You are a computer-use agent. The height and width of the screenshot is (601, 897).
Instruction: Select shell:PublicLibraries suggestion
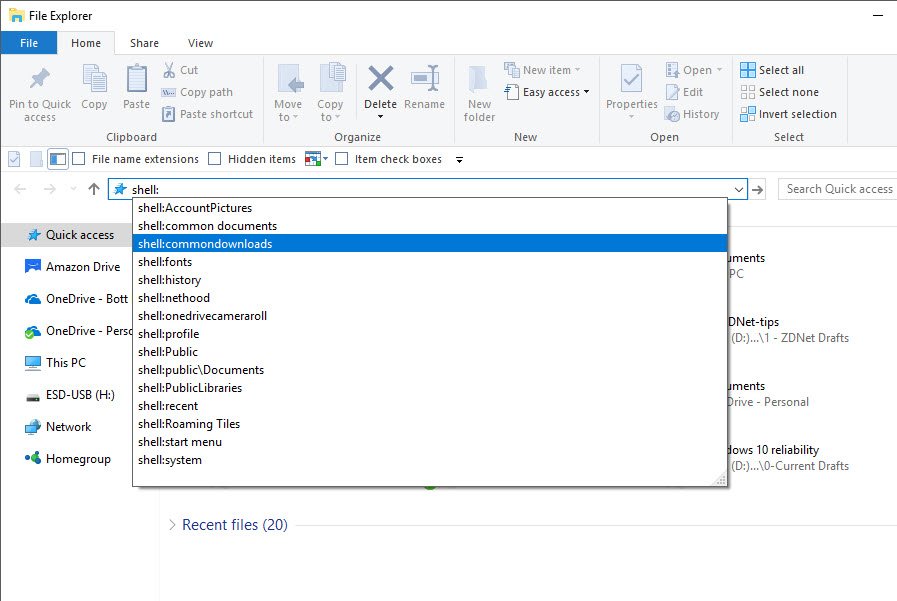pos(430,388)
